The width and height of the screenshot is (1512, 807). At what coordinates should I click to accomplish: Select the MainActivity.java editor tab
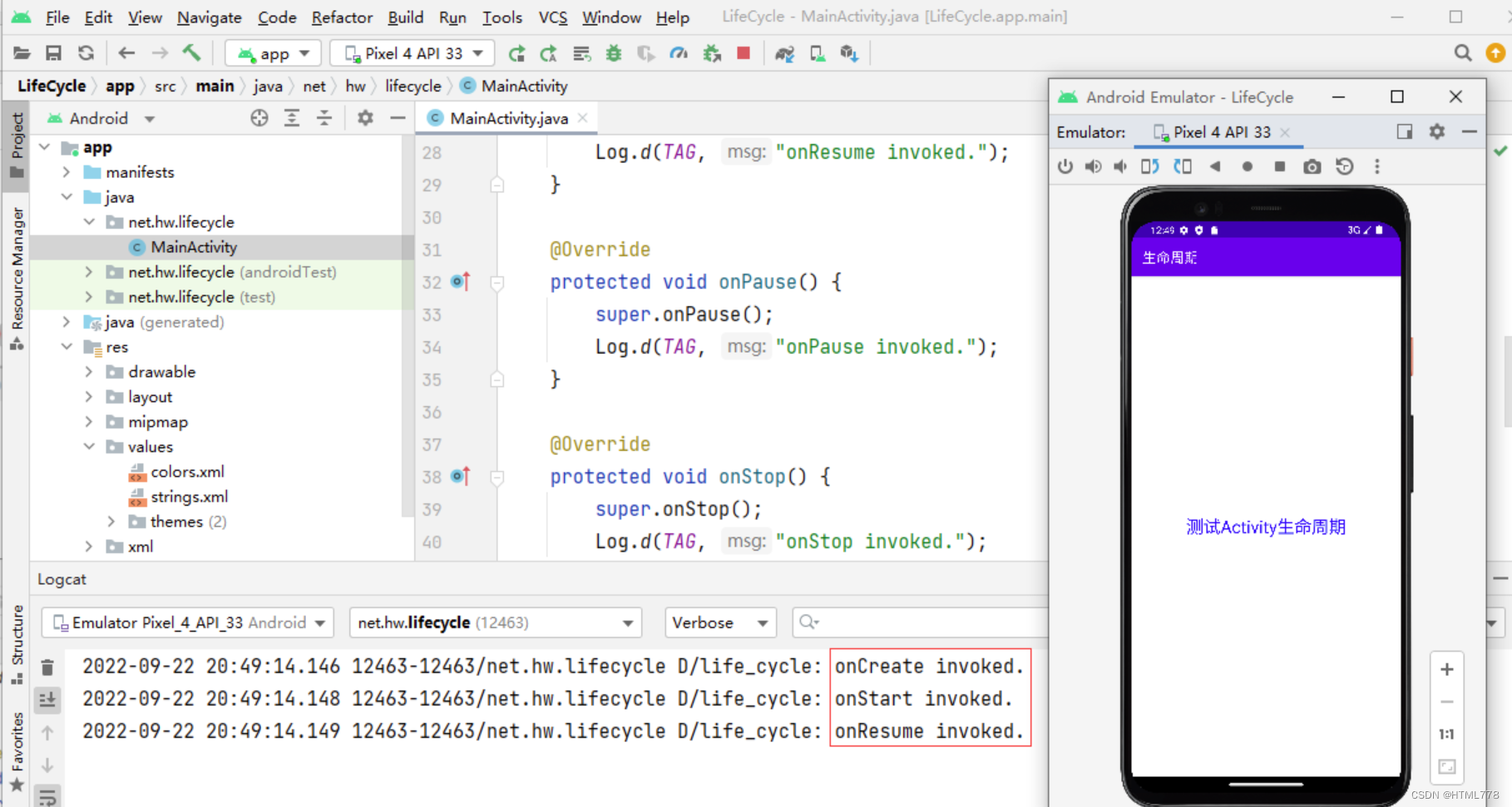tap(508, 118)
